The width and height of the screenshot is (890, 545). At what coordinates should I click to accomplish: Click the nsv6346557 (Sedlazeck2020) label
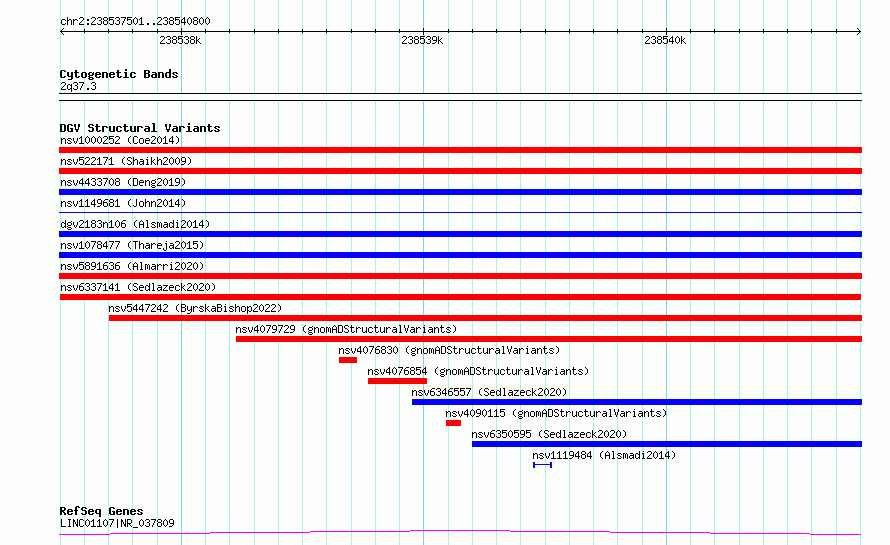coord(489,392)
